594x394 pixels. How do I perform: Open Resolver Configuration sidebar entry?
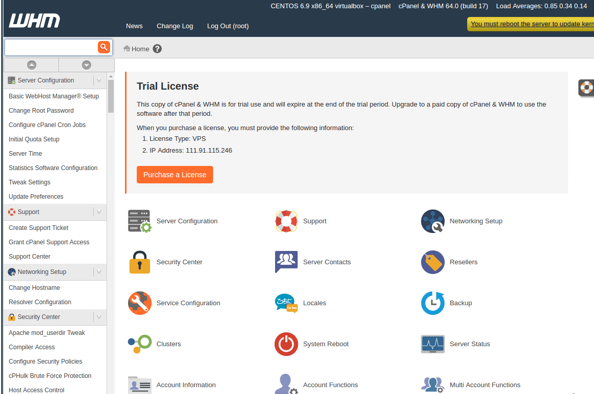[40, 302]
